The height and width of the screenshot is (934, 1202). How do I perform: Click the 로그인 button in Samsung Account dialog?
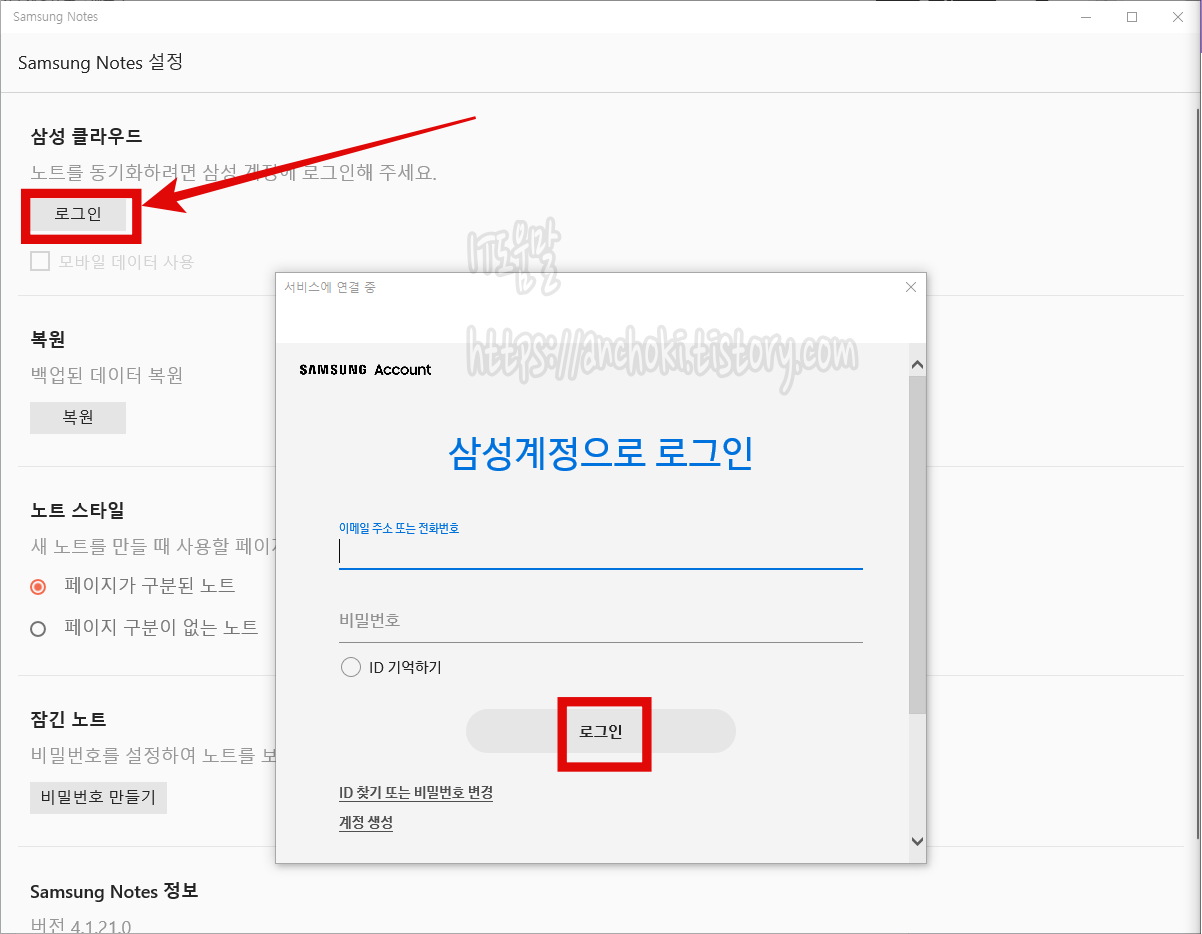(601, 731)
